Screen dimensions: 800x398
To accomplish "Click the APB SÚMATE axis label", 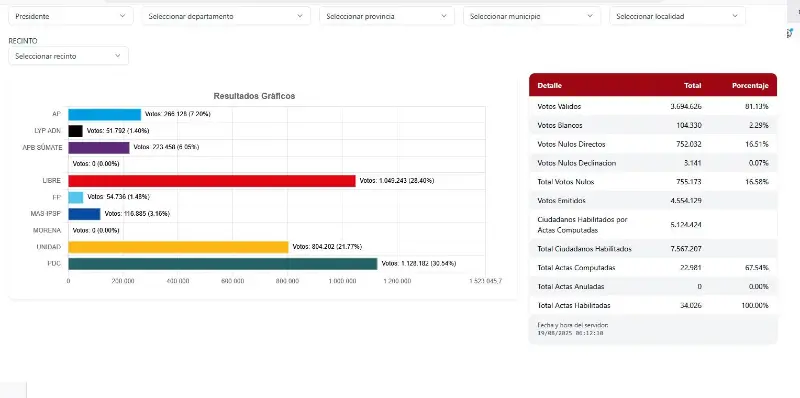I will pos(43,147).
